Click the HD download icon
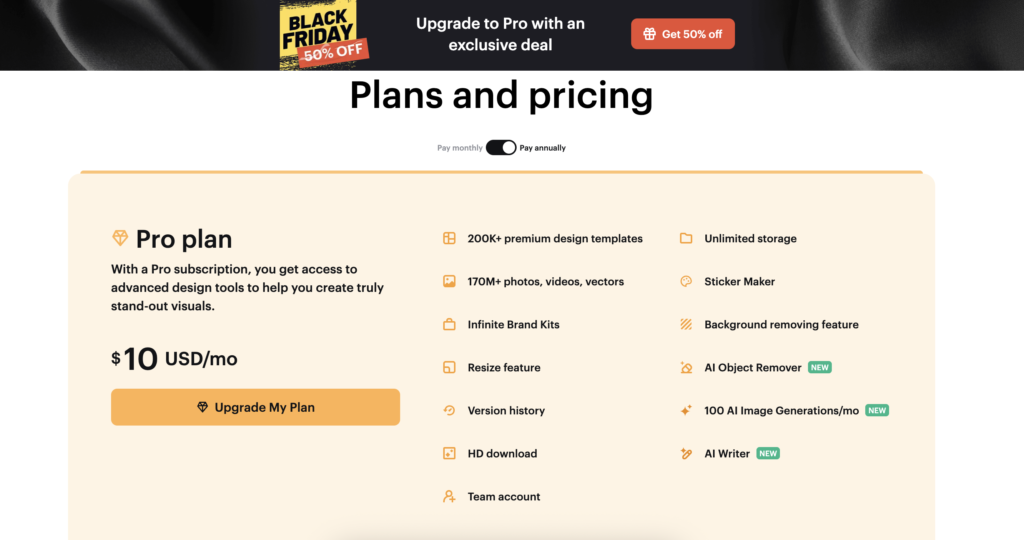 [449, 454]
